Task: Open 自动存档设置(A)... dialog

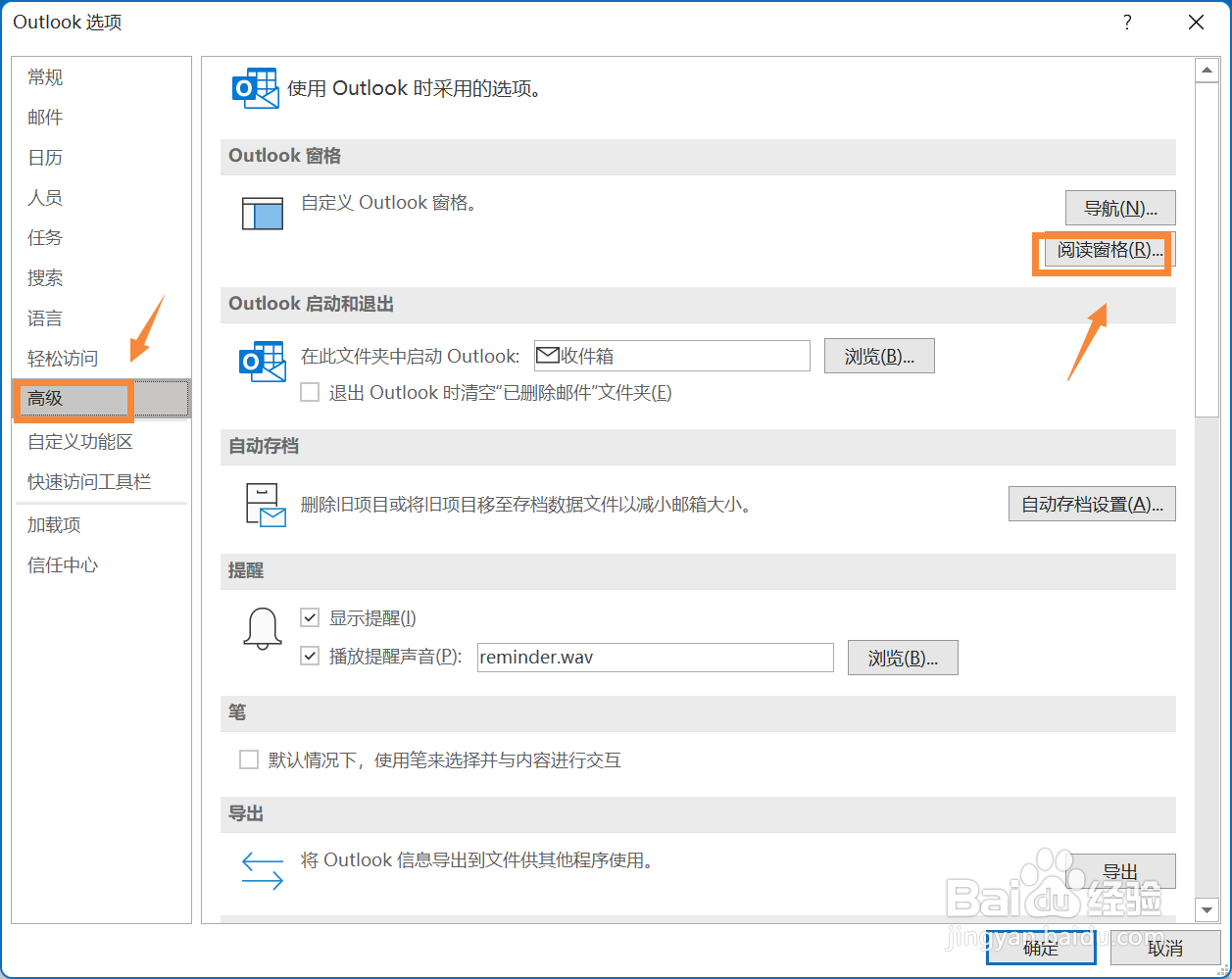Action: (x=1092, y=504)
